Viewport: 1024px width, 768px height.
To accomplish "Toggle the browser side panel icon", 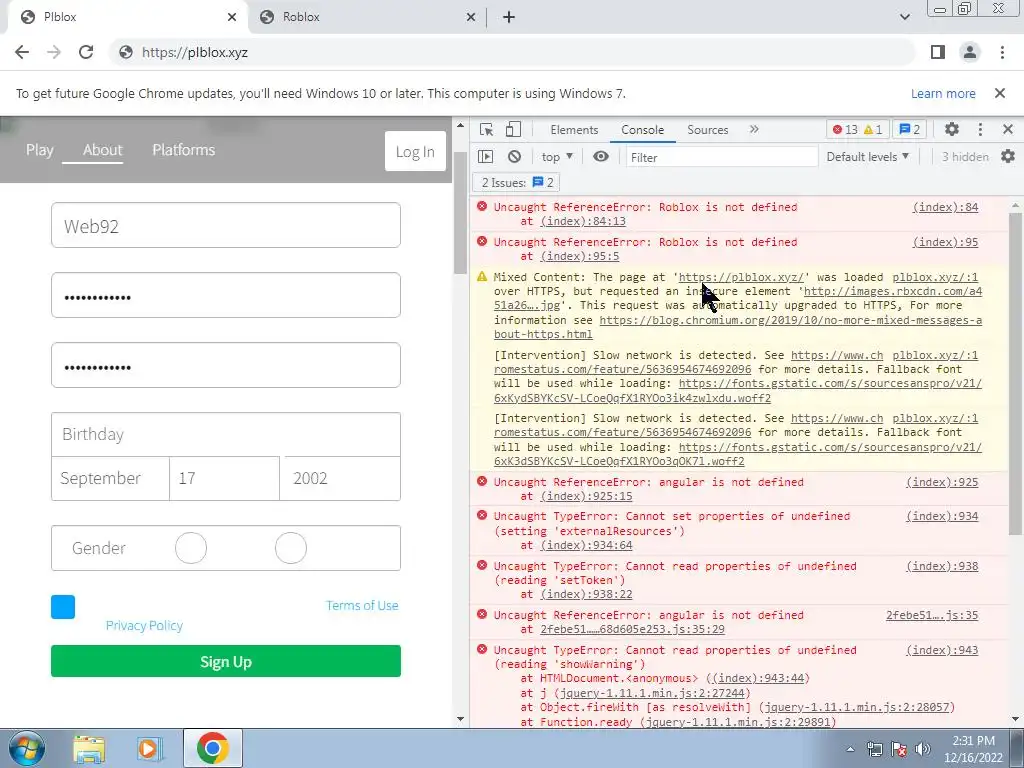I will click(x=938, y=52).
